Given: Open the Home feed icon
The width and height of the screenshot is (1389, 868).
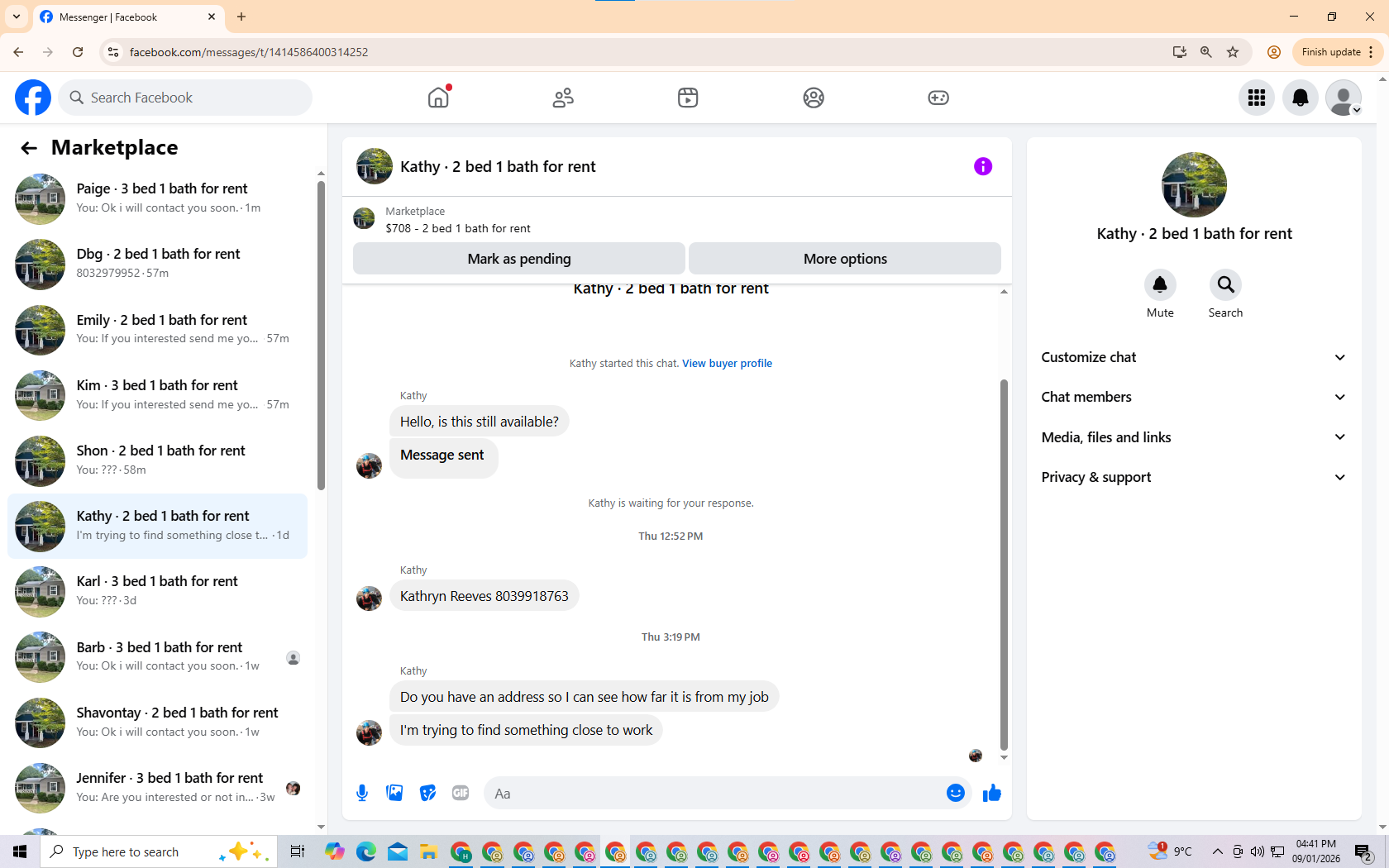Looking at the screenshot, I should 438,98.
